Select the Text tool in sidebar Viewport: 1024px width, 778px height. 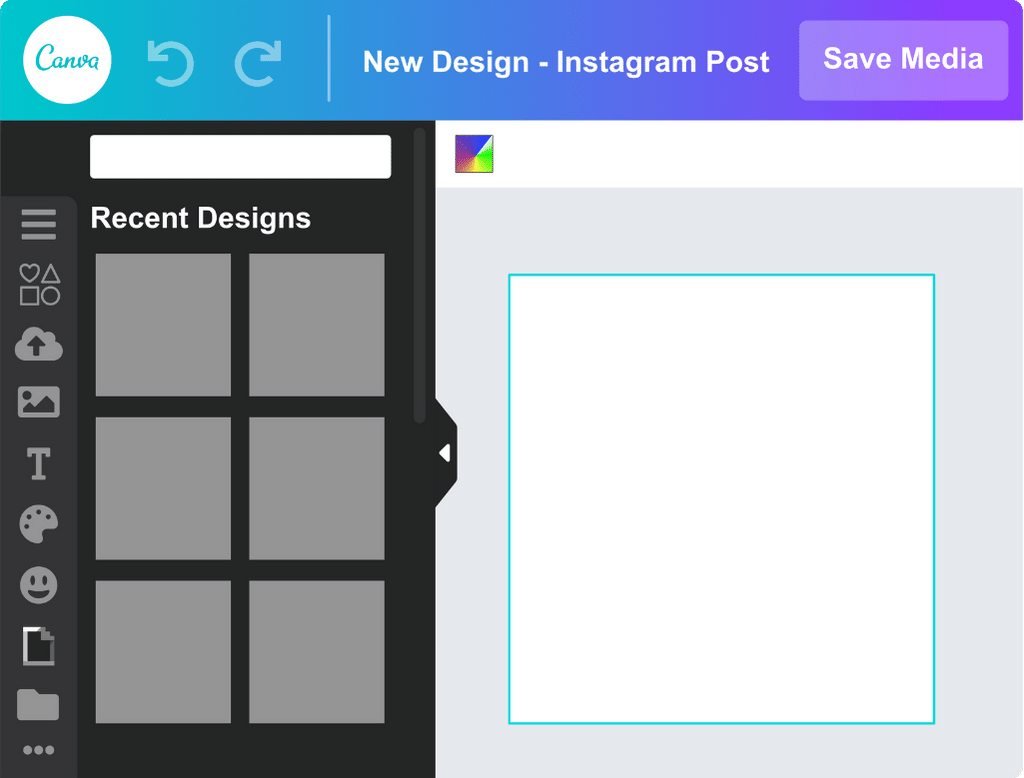[39, 464]
